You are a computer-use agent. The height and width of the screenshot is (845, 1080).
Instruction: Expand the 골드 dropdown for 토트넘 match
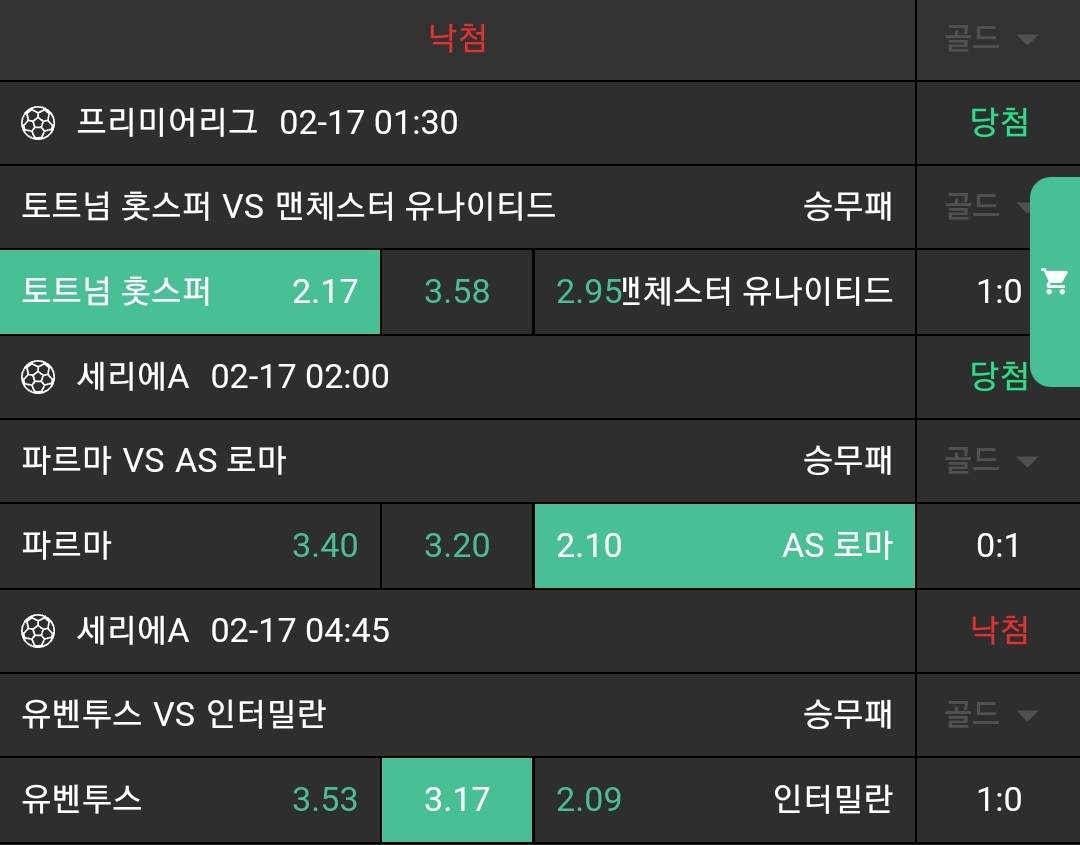coord(986,207)
